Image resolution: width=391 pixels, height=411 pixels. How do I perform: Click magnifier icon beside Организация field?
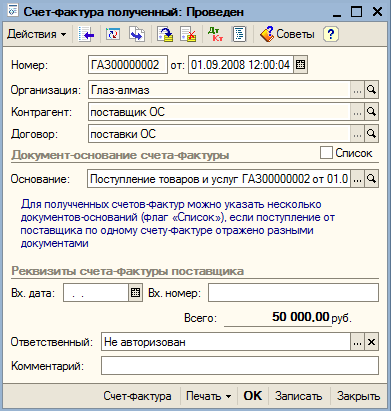371,90
